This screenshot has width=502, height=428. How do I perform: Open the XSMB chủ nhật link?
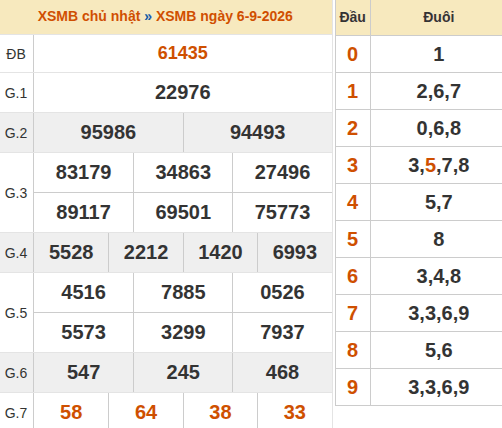pyautogui.click(x=89, y=16)
